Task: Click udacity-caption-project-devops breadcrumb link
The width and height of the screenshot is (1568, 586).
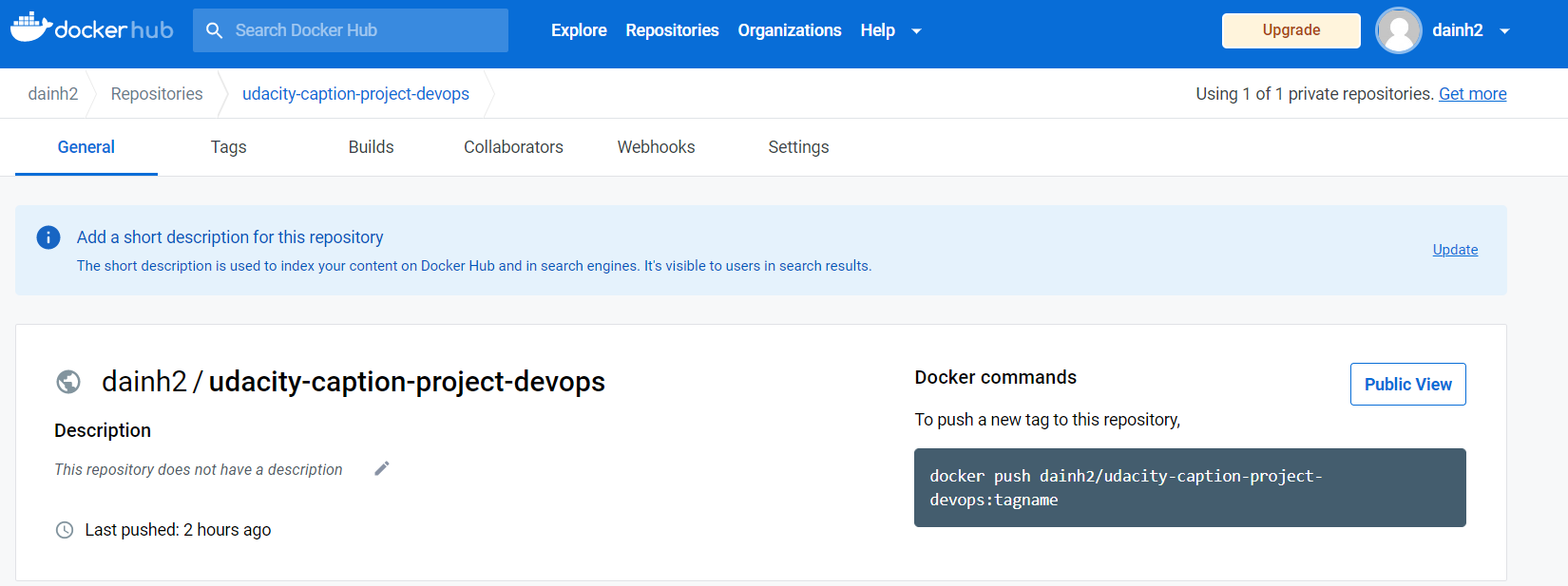Action: coord(355,94)
